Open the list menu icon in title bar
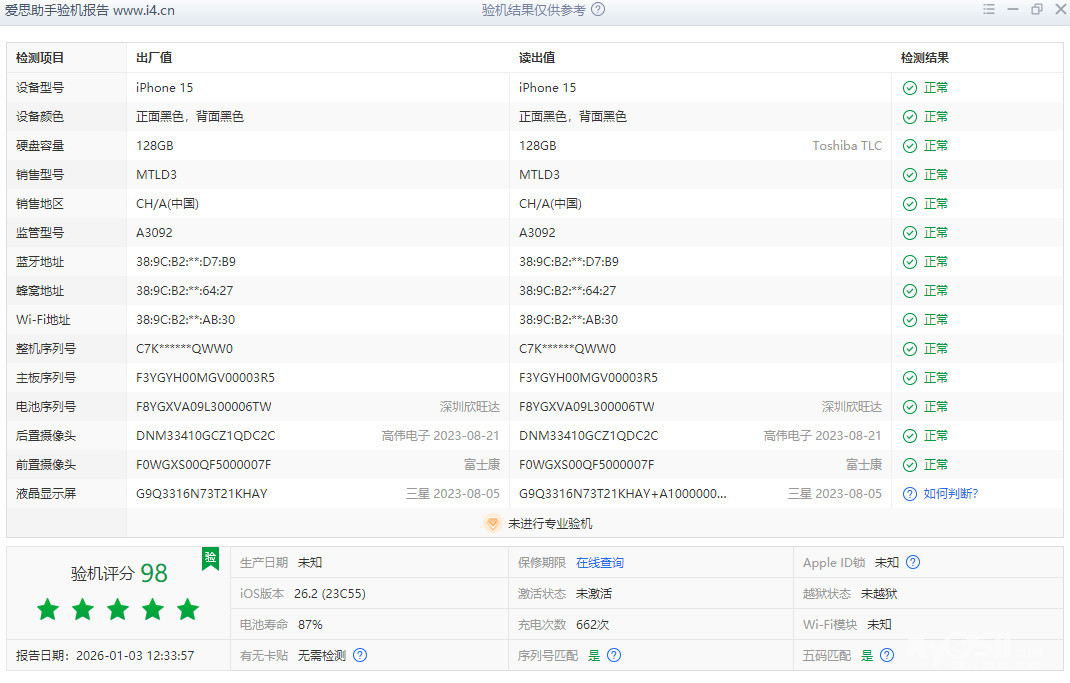The image size is (1070, 683). coord(988,10)
